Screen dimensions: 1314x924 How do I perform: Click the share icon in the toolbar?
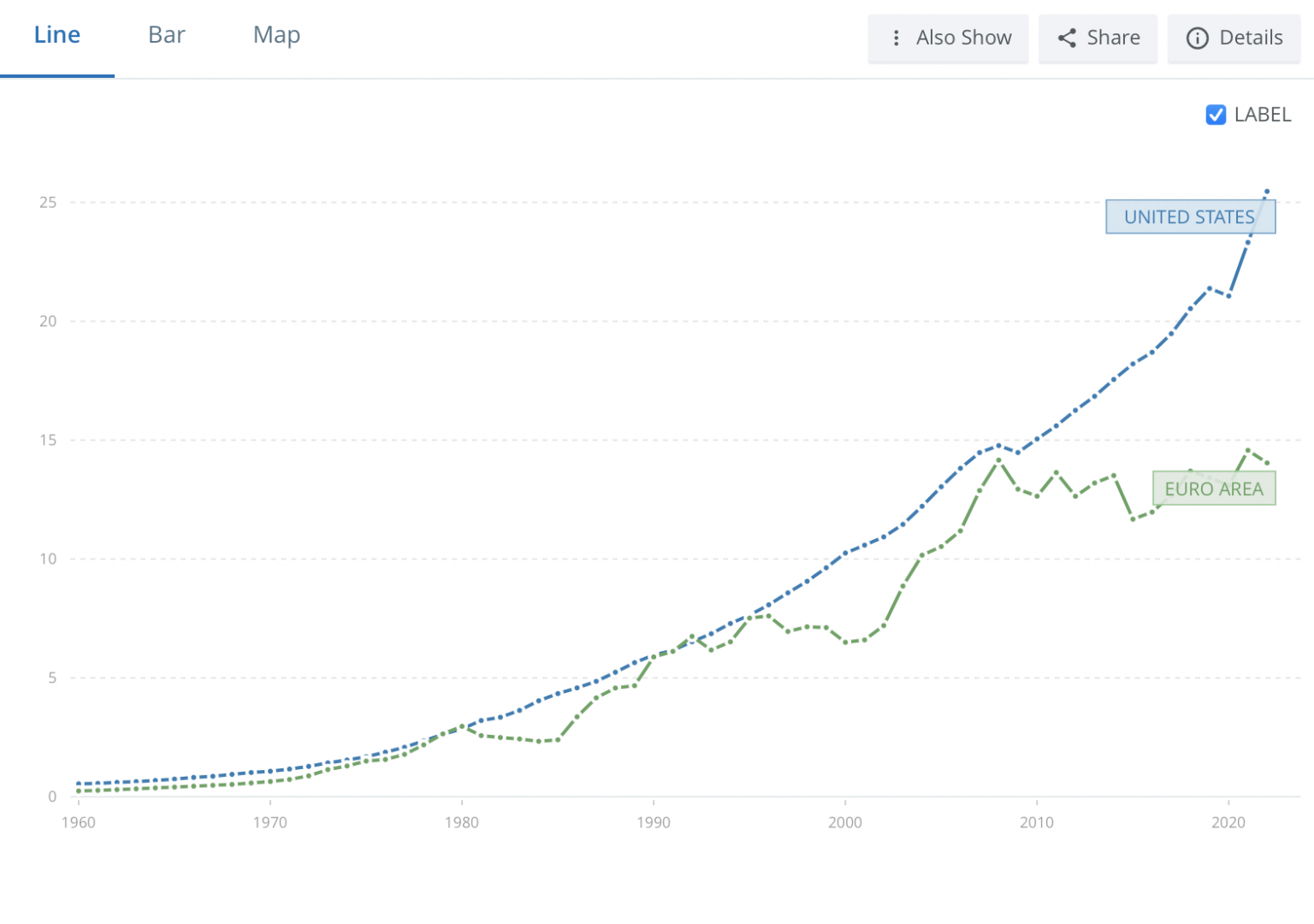pyautogui.click(x=1066, y=38)
